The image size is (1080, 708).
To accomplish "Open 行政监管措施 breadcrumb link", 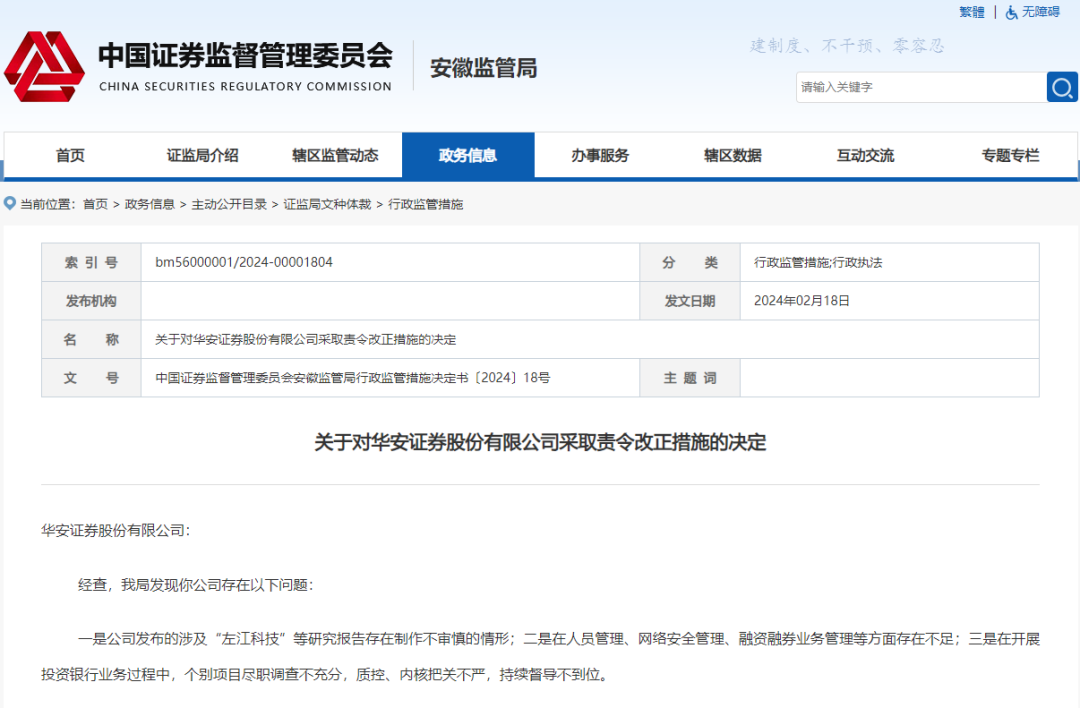I will coord(426,205).
